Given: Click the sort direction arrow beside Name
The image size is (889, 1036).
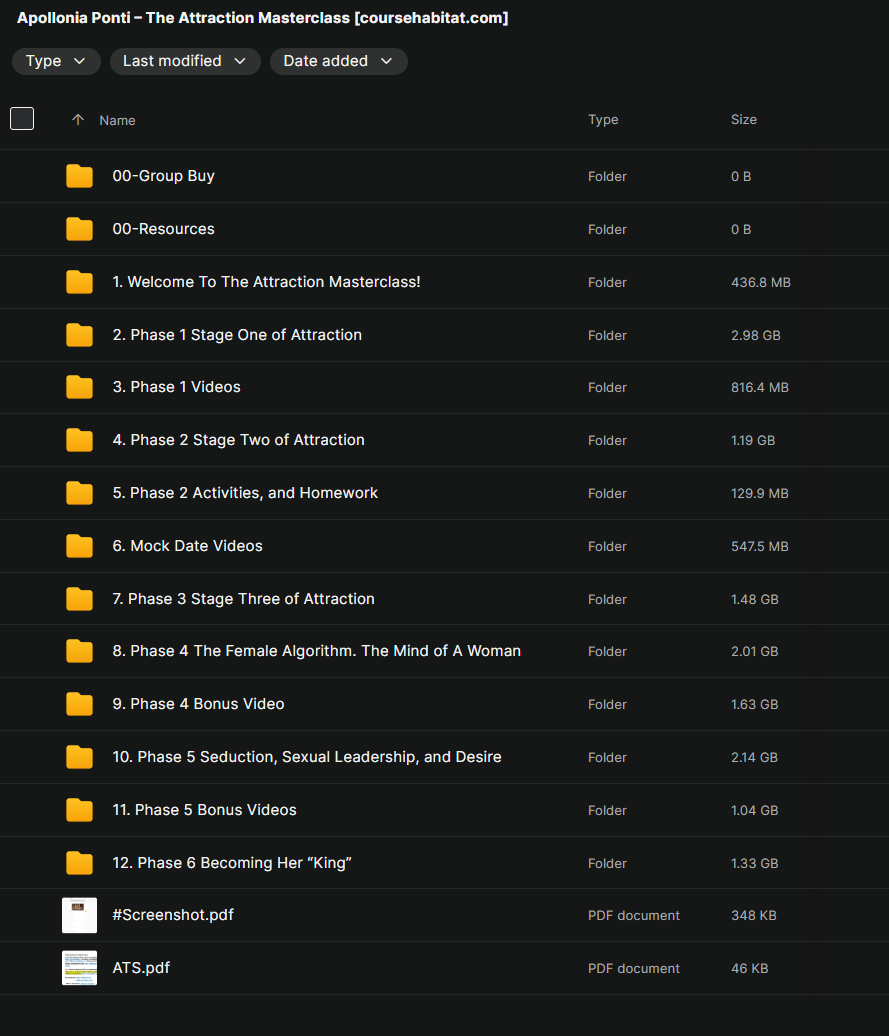Looking at the screenshot, I should pos(78,120).
